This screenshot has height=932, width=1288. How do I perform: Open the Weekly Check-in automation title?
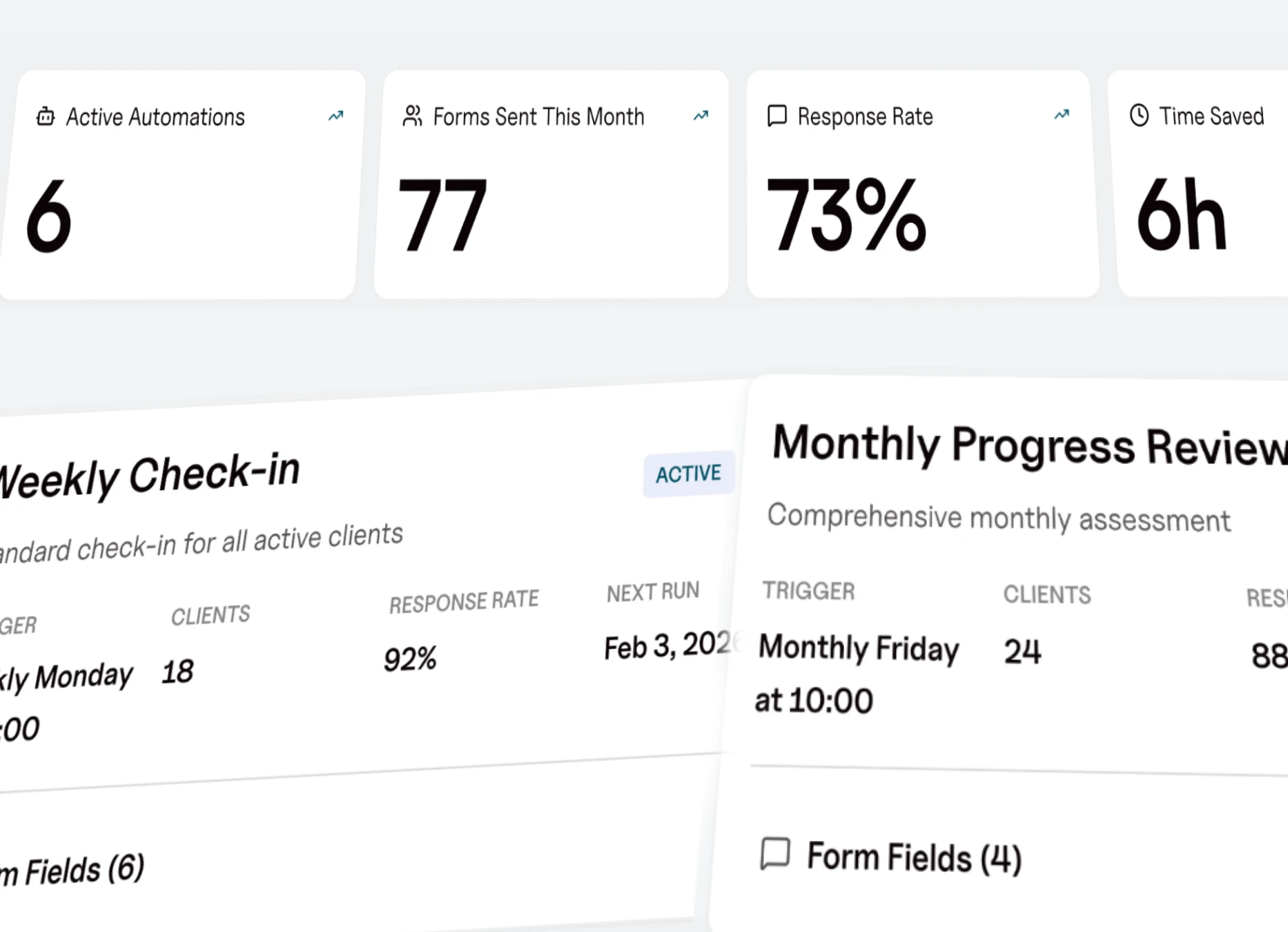coord(148,476)
